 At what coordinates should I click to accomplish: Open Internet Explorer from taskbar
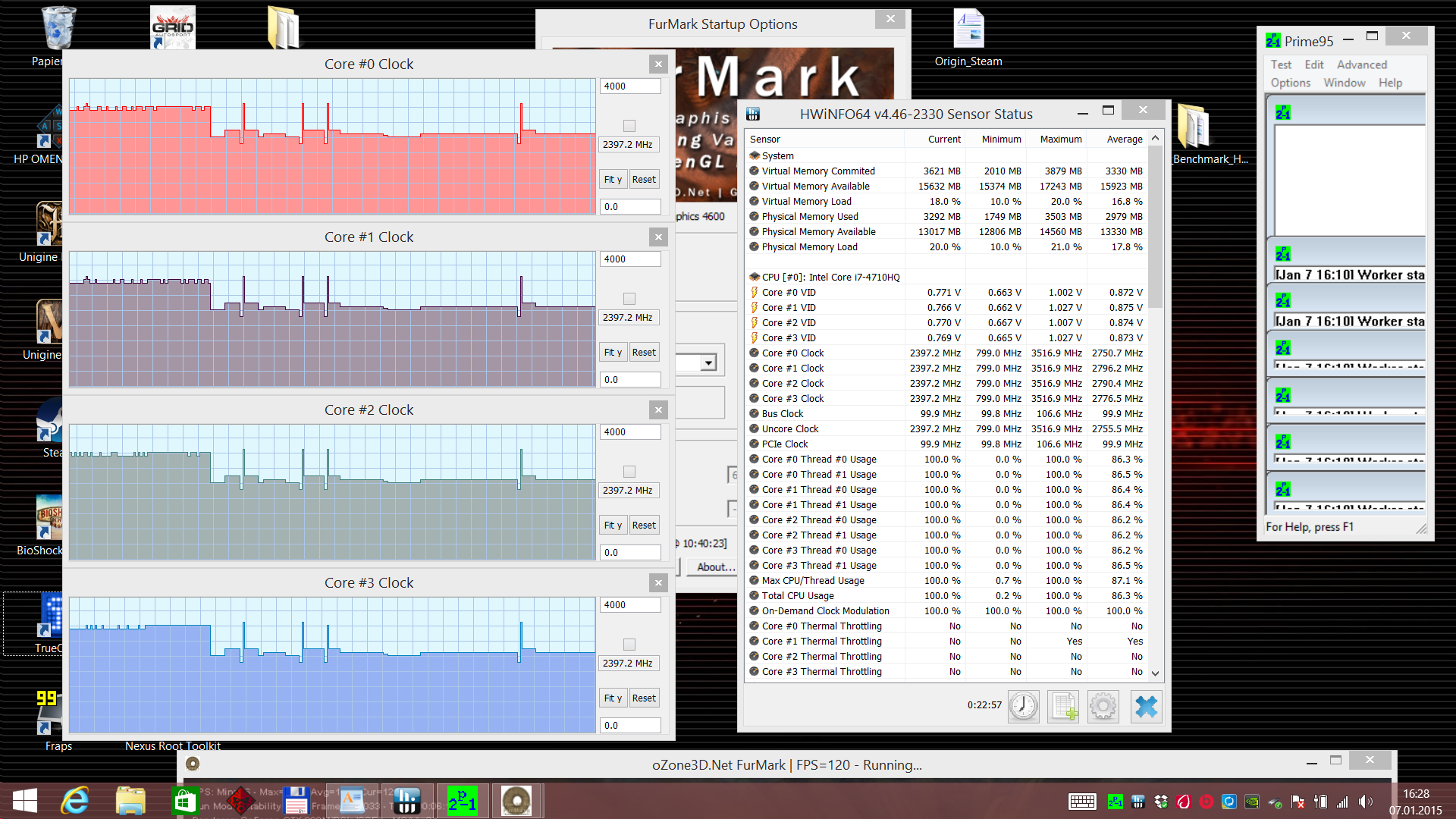pos(75,801)
